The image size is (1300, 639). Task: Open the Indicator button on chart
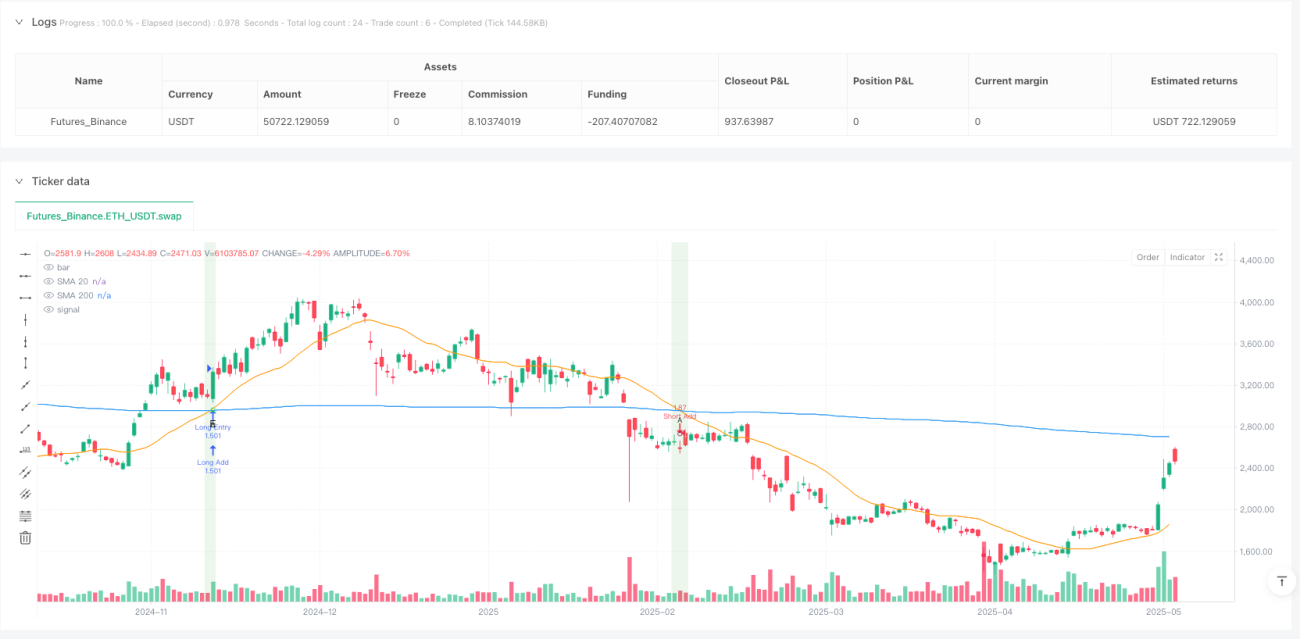pos(1187,257)
